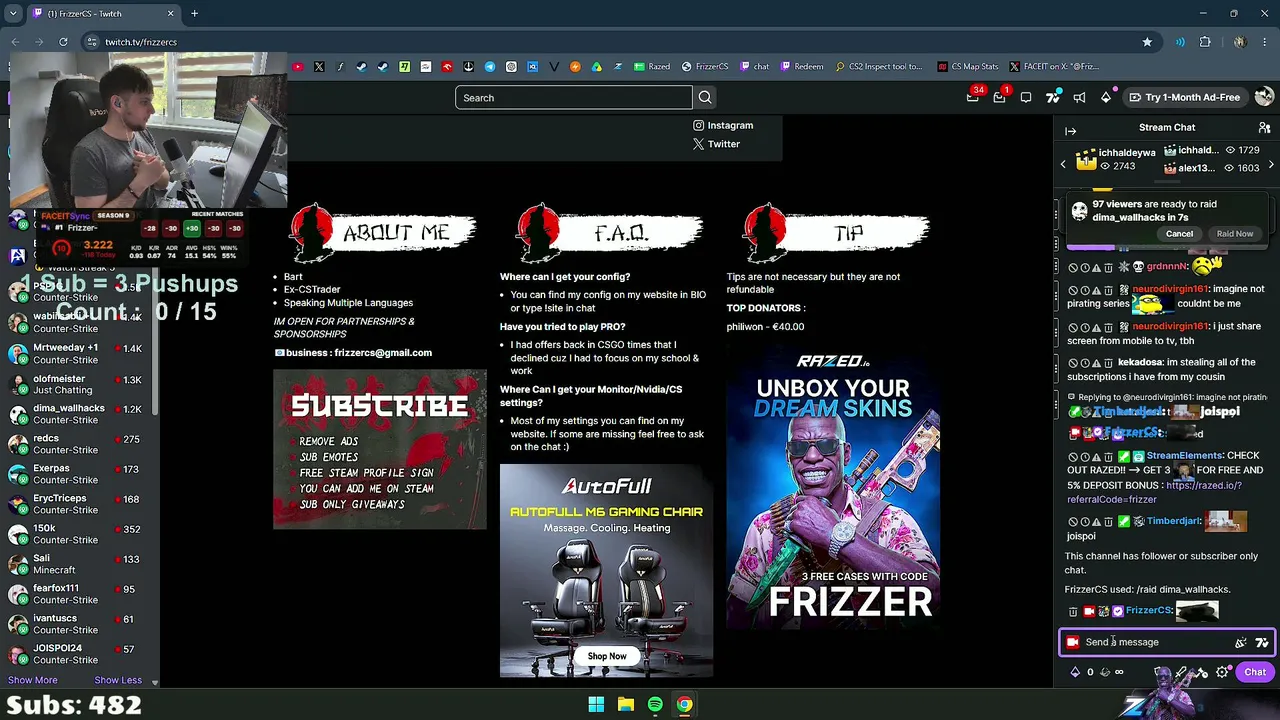Click the Twitch search input field
The image size is (1280, 720).
click(573, 97)
